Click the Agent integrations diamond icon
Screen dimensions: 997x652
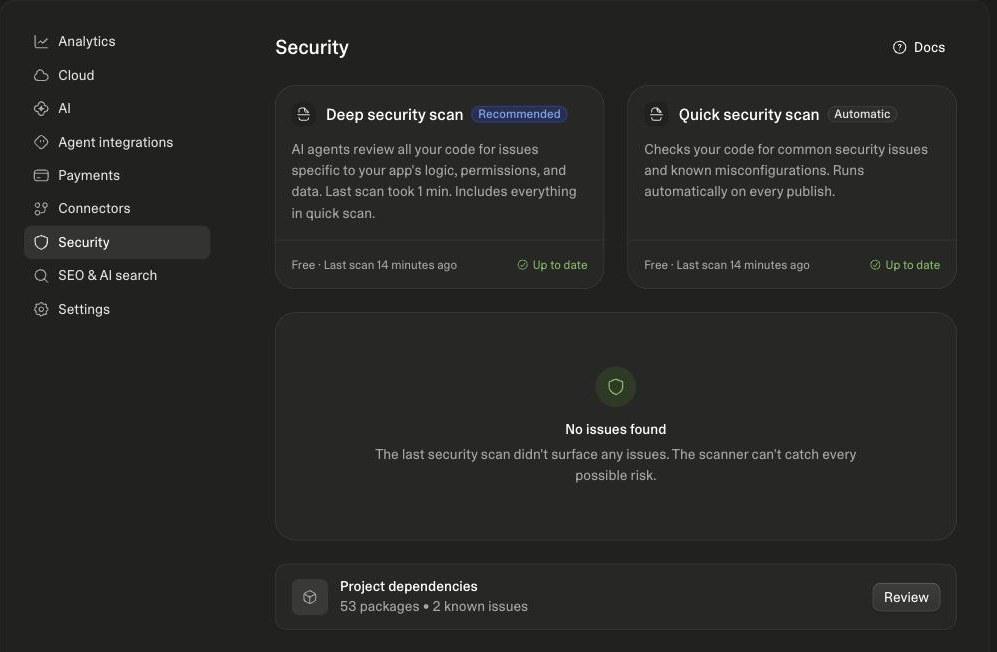[41, 142]
